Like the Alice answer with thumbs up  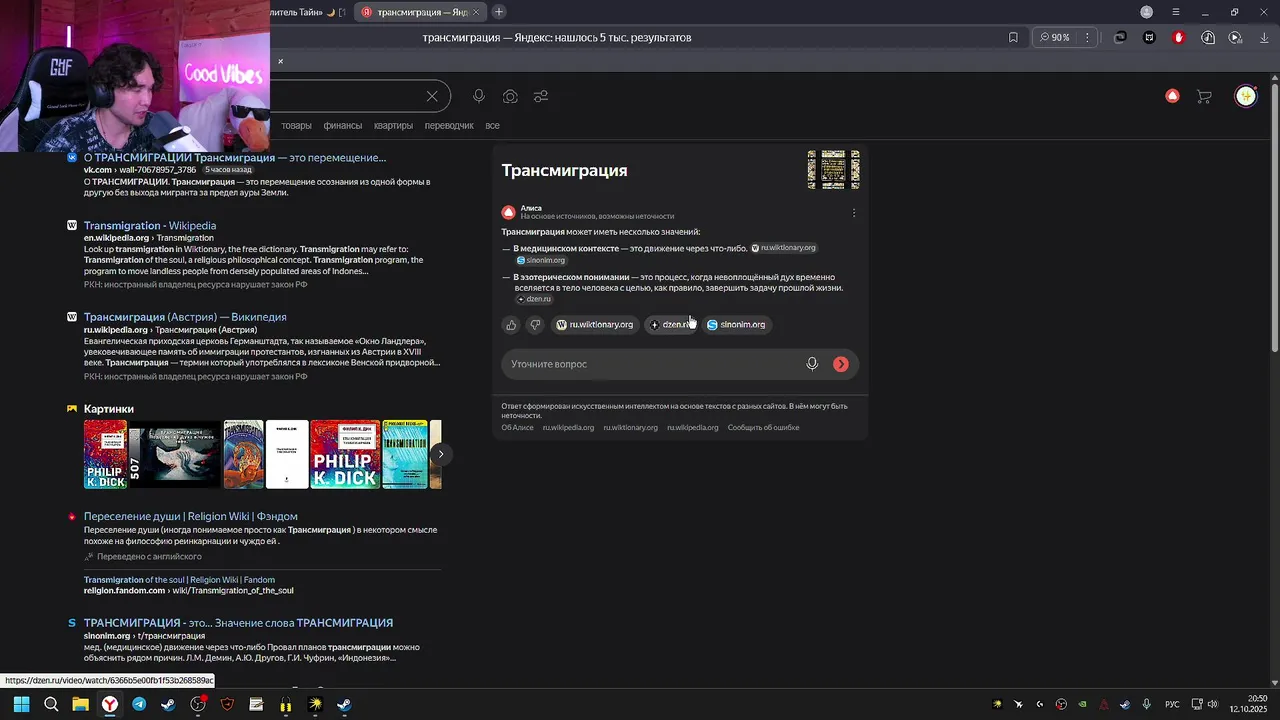[511, 324]
